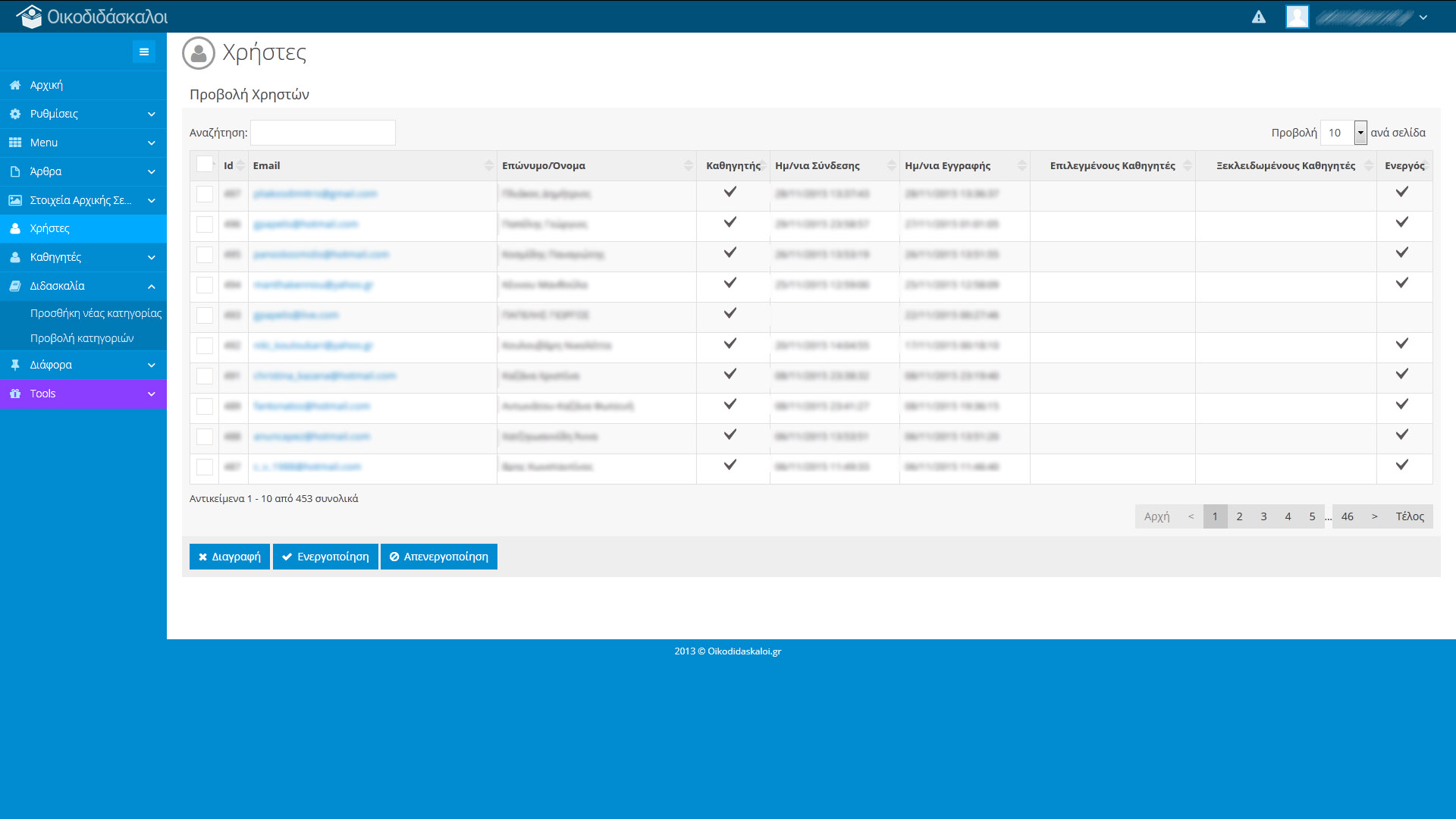The width and height of the screenshot is (1456, 819).
Task: Expand the Καθηγητές submenu chevron
Action: point(152,257)
